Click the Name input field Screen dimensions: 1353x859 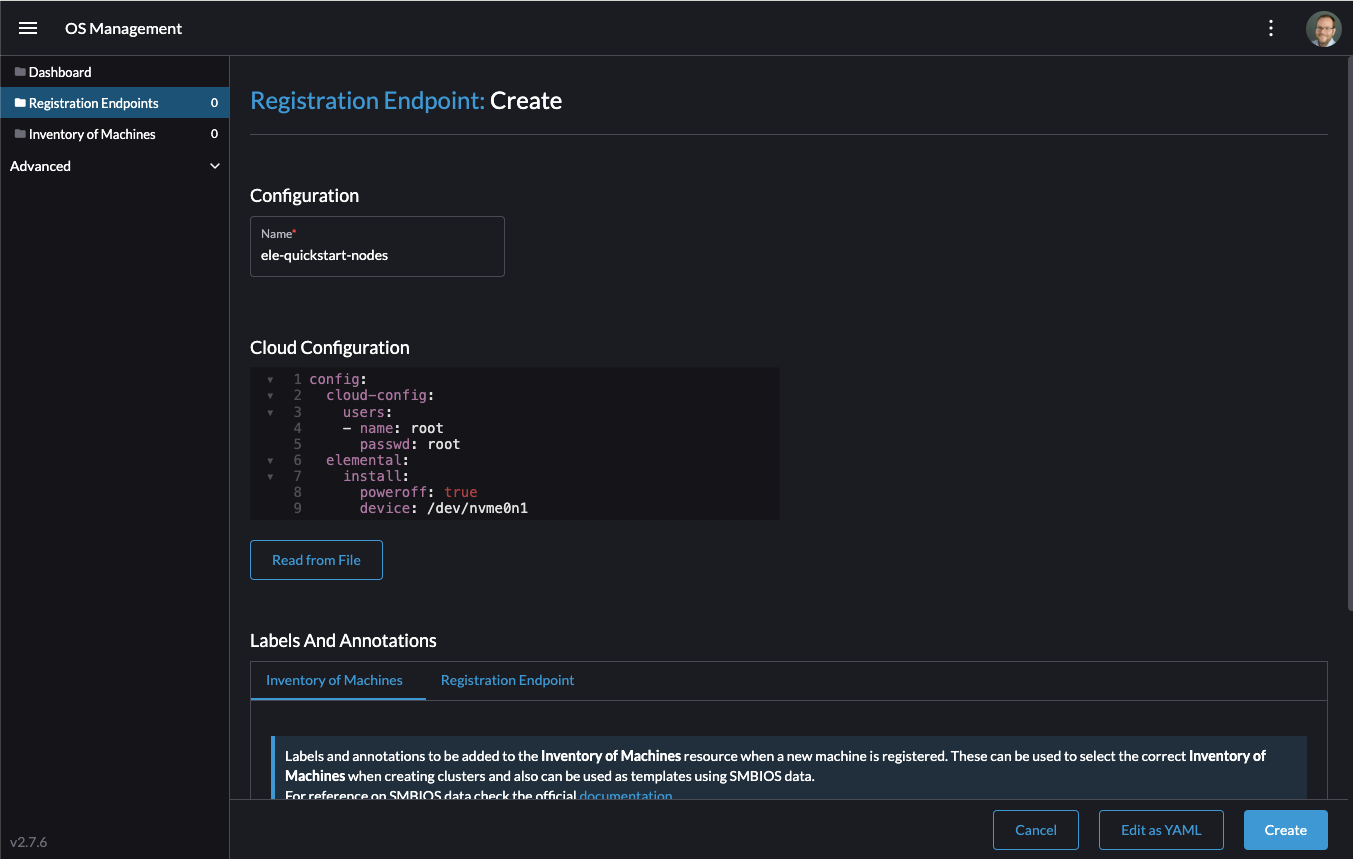coord(377,255)
